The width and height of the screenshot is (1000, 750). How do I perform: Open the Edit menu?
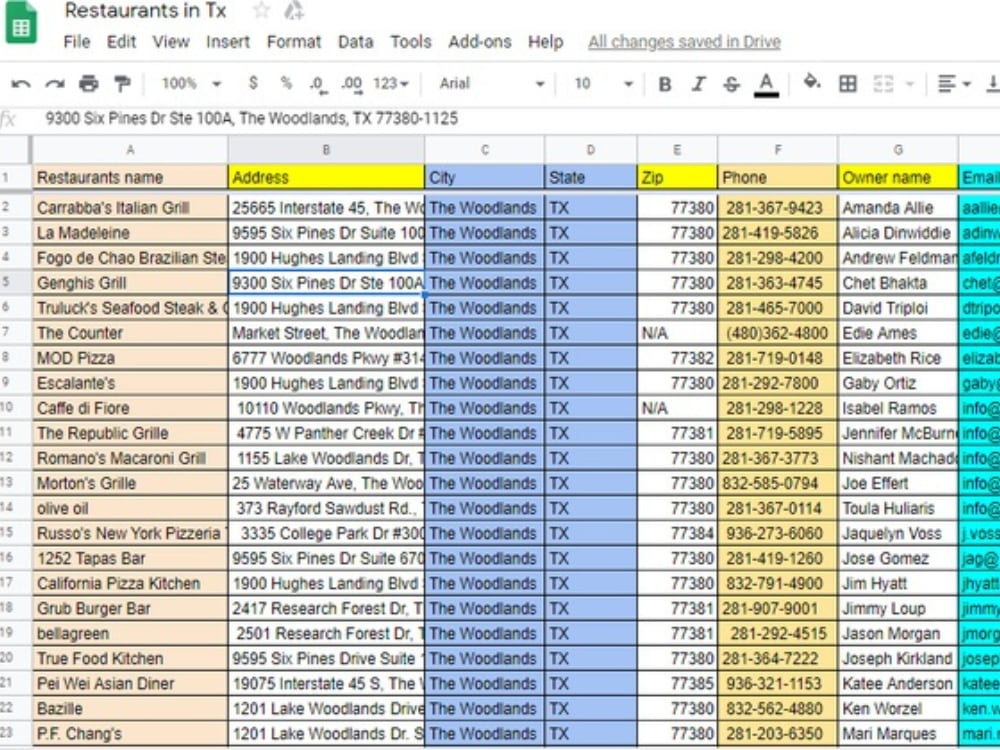coord(121,42)
